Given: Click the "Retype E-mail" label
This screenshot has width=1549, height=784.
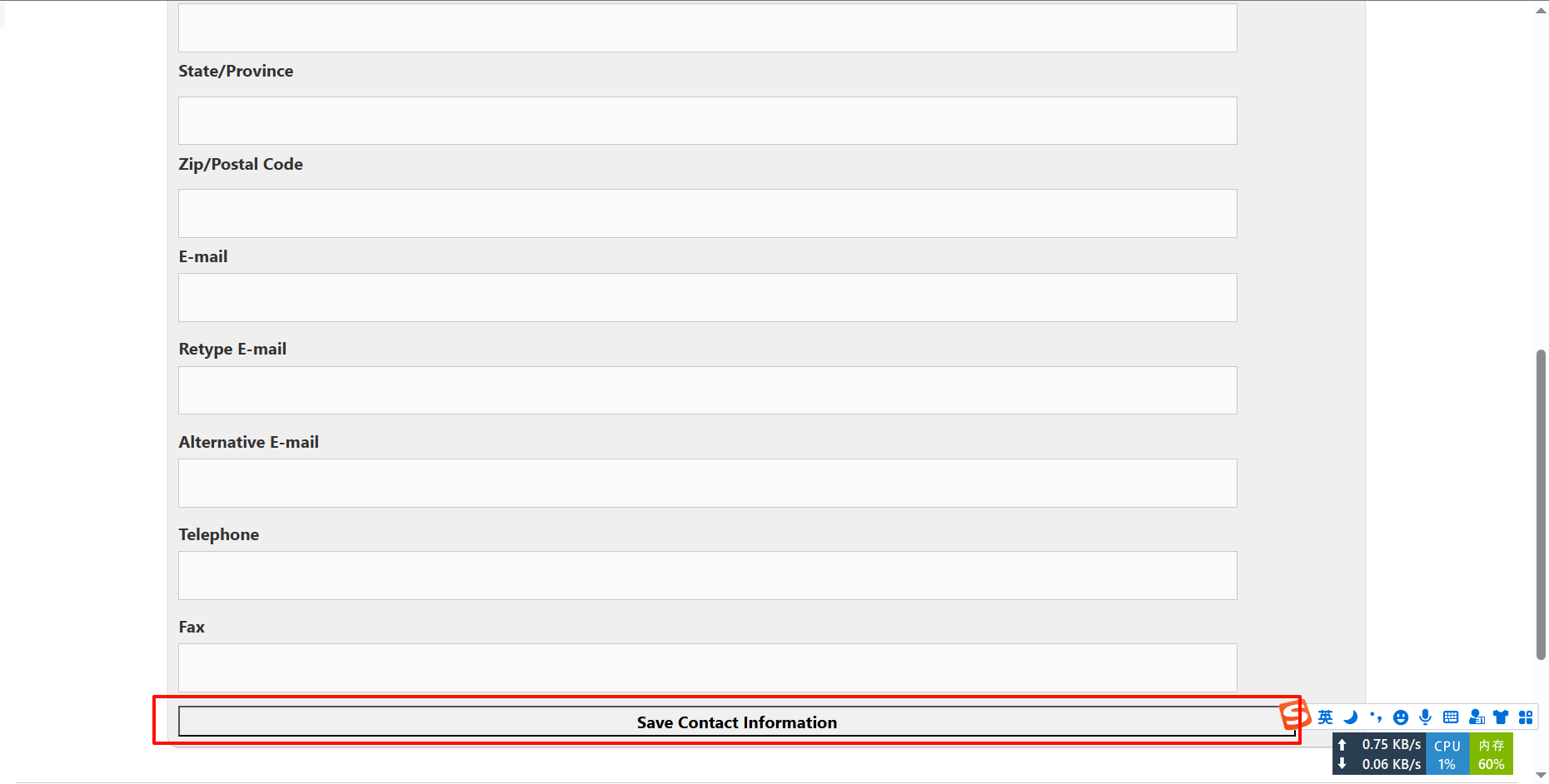Looking at the screenshot, I should [x=232, y=350].
